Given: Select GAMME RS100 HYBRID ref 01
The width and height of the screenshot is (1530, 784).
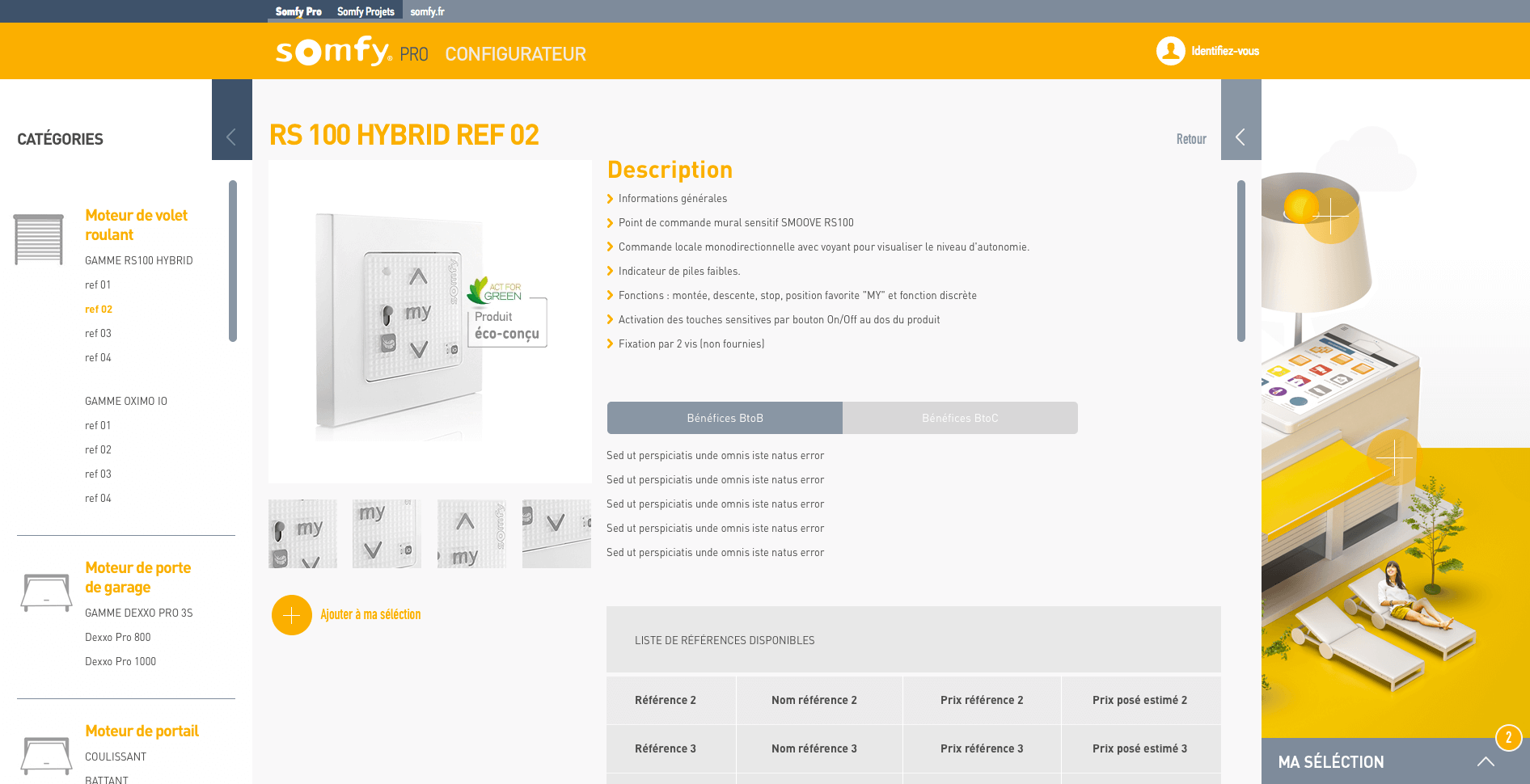Looking at the screenshot, I should click(98, 285).
